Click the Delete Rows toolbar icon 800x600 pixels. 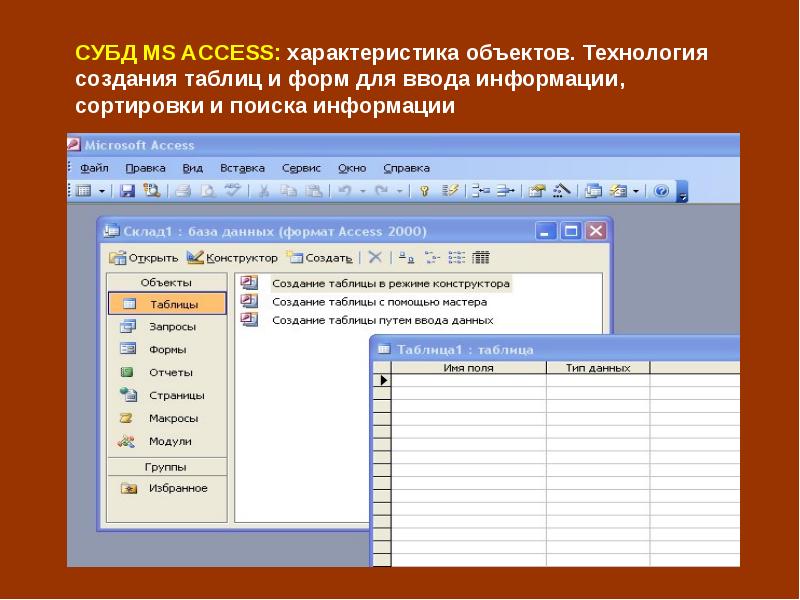506,191
